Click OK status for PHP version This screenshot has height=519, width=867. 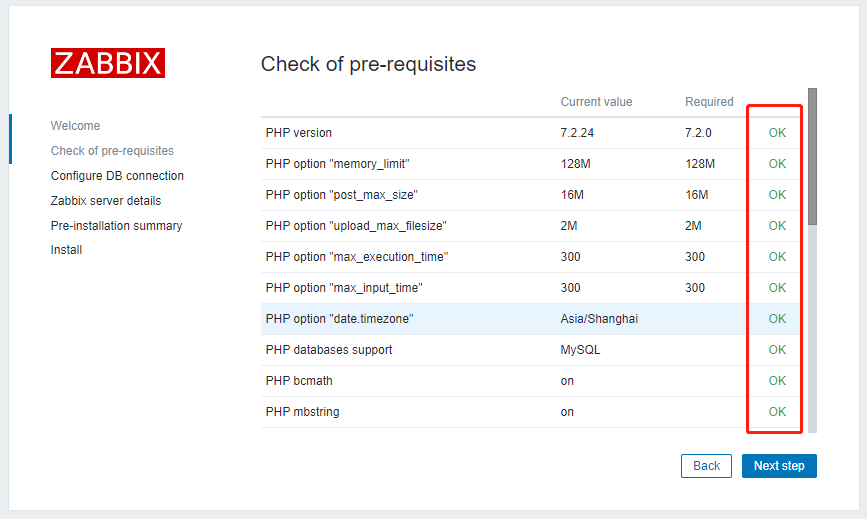point(777,133)
